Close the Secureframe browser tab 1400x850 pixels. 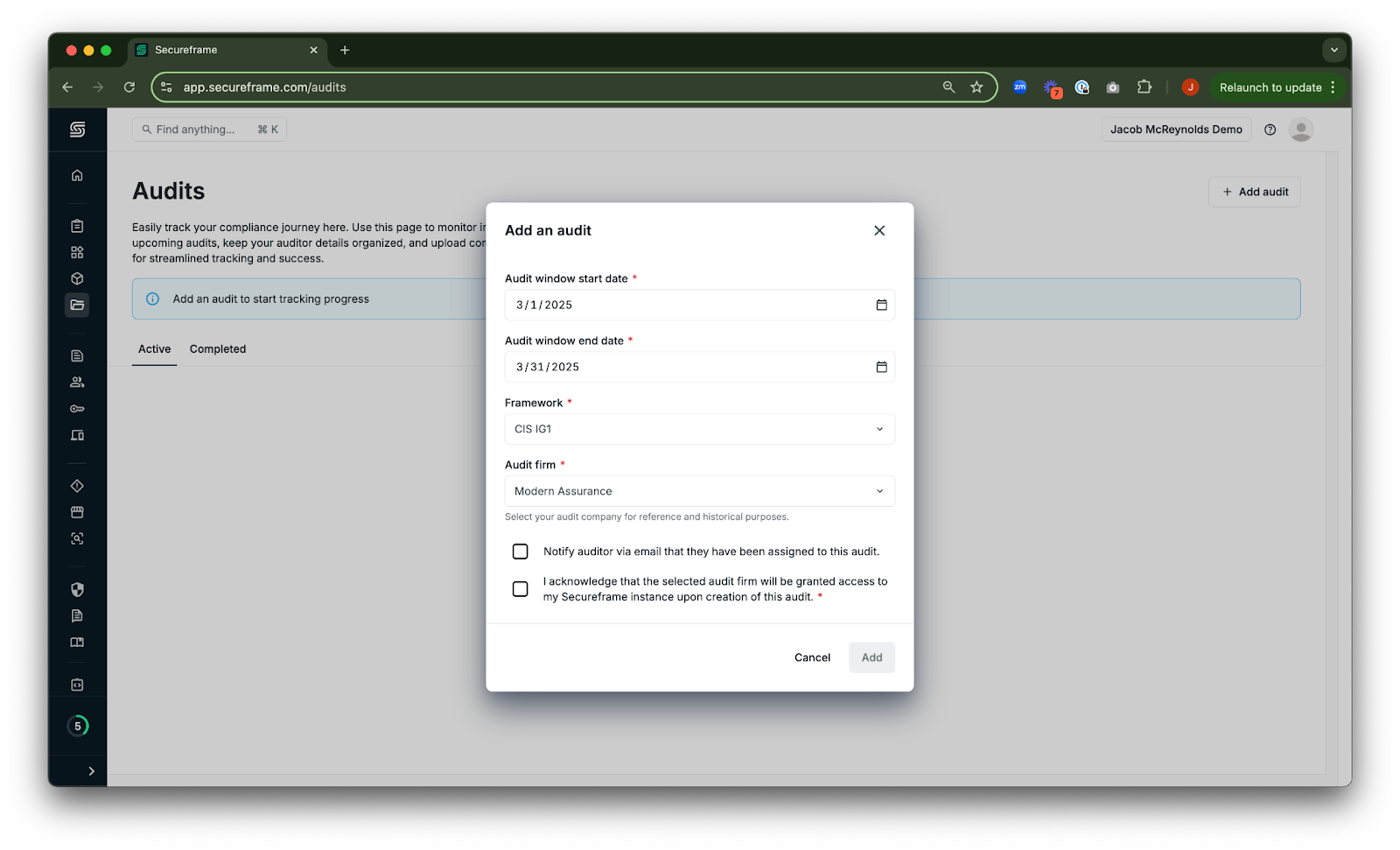[x=313, y=50]
